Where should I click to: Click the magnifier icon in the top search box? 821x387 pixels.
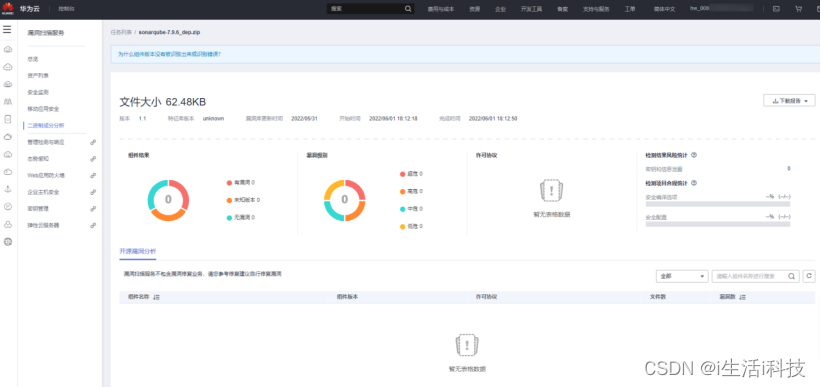point(408,9)
